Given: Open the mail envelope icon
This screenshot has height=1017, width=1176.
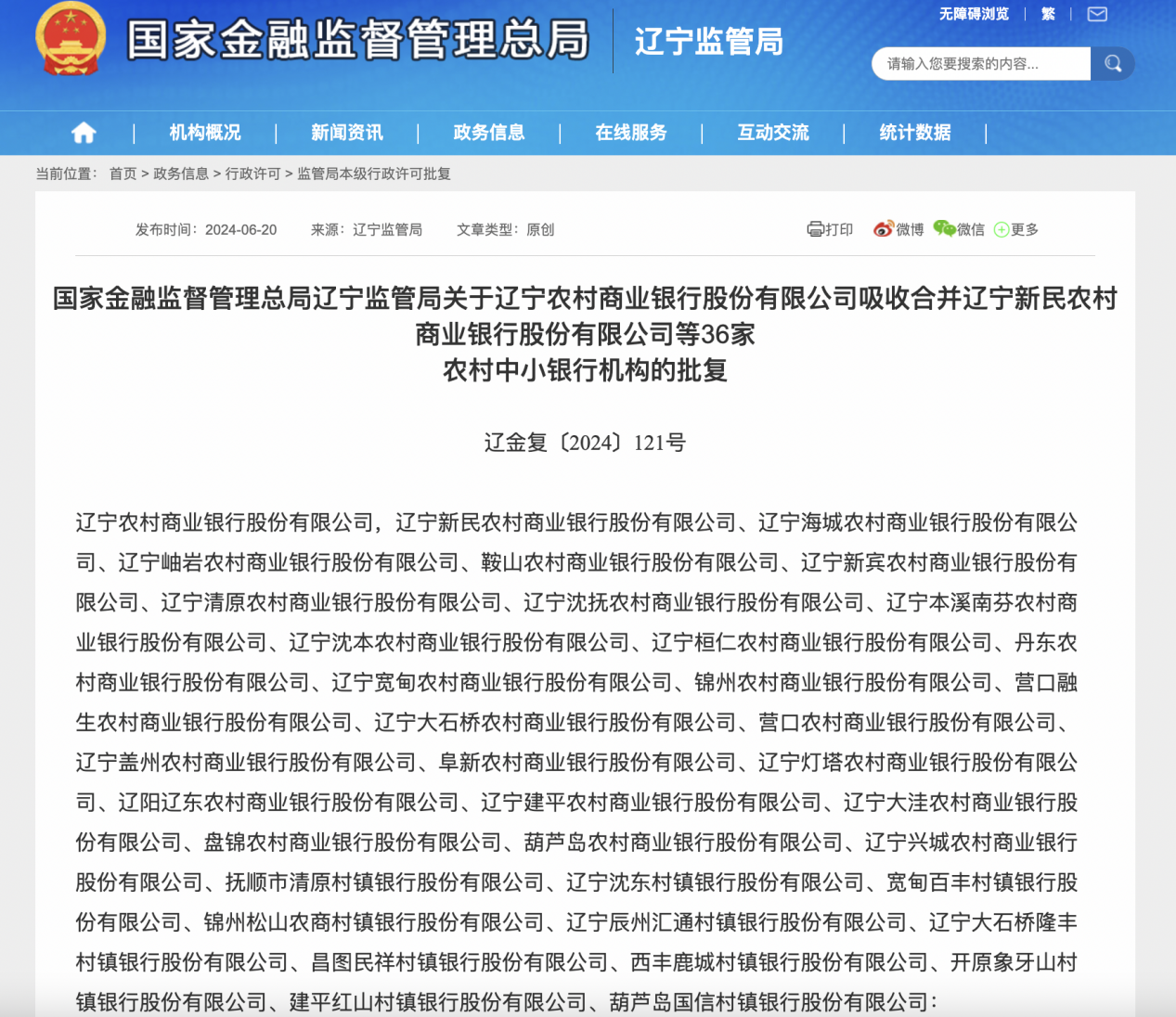Looking at the screenshot, I should click(1097, 14).
